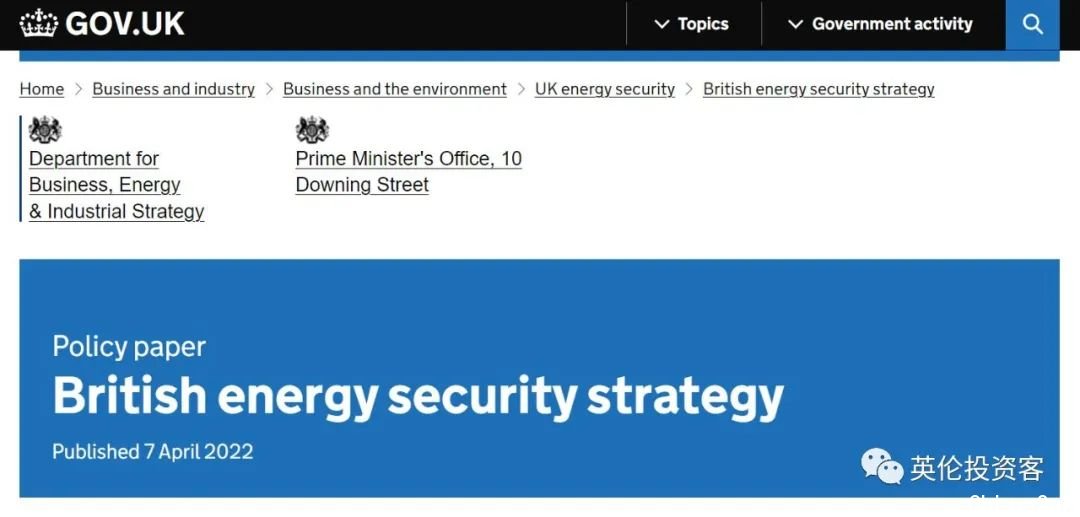Viewport: 1080px width, 517px height.
Task: Open Business and the environment breadcrumb
Action: (395, 89)
